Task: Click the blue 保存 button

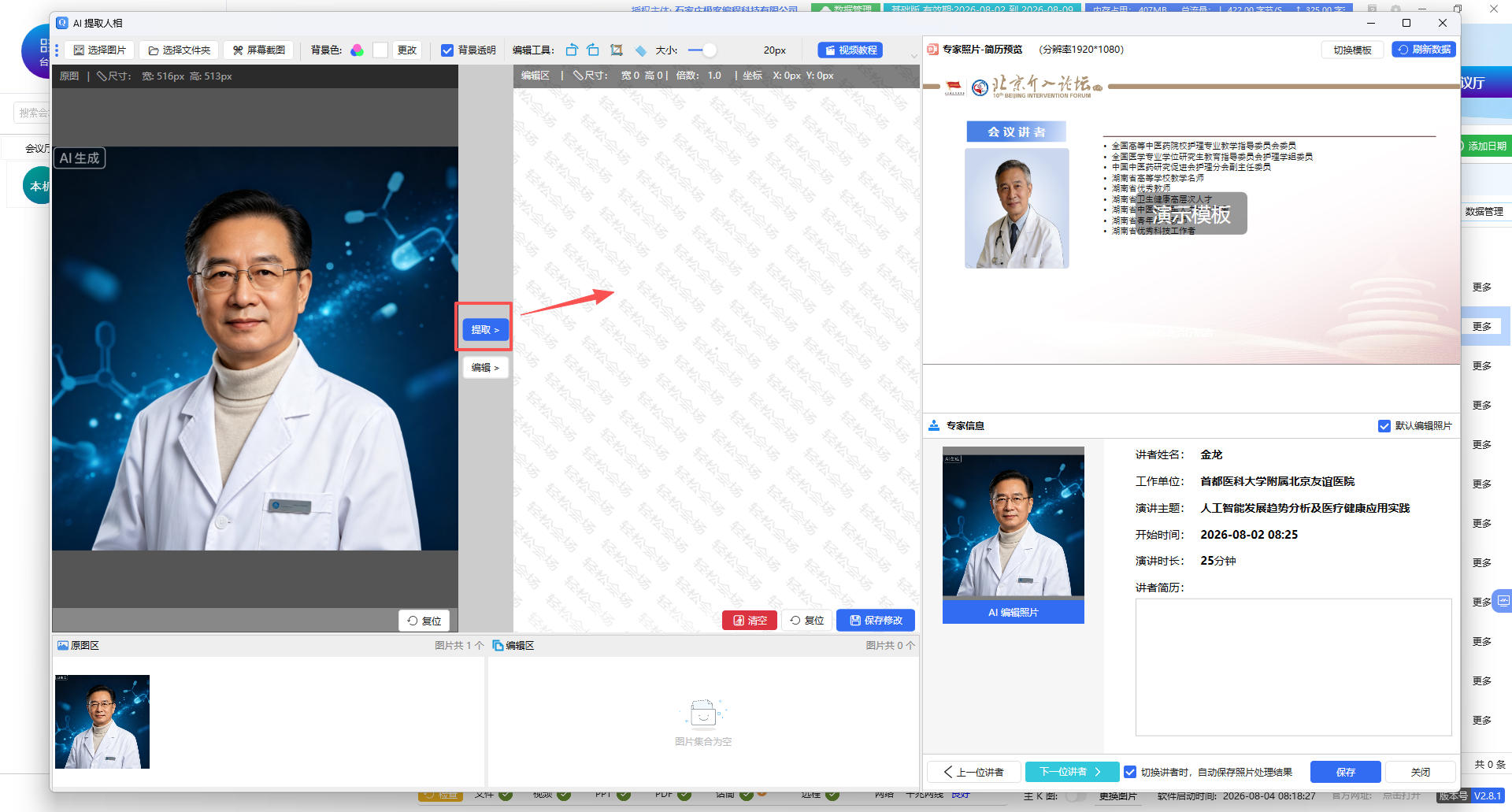Action: click(1346, 772)
